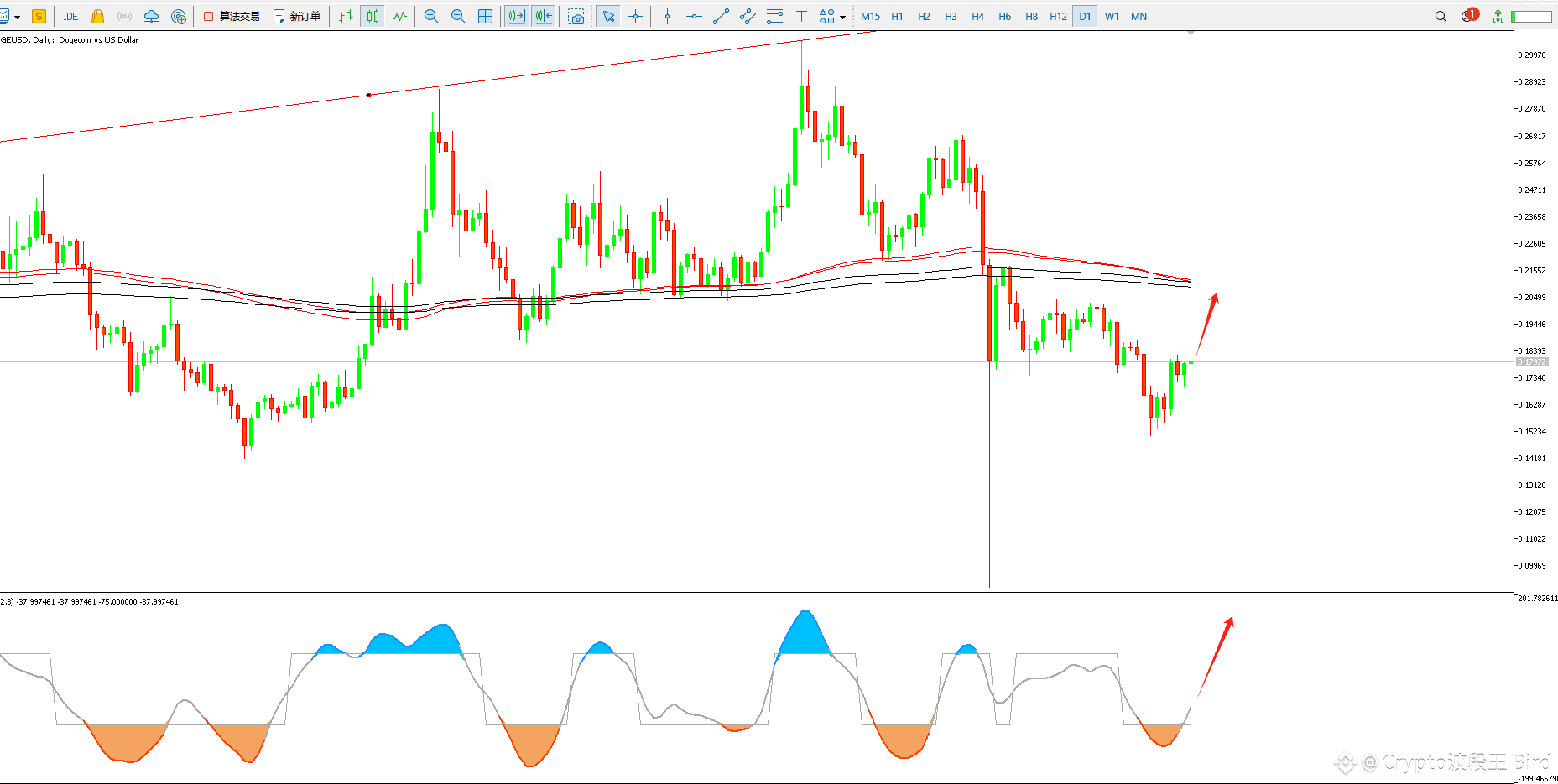1558x784 pixels.
Task: Open the chart profile dropdown arrow
Action: tap(17, 17)
